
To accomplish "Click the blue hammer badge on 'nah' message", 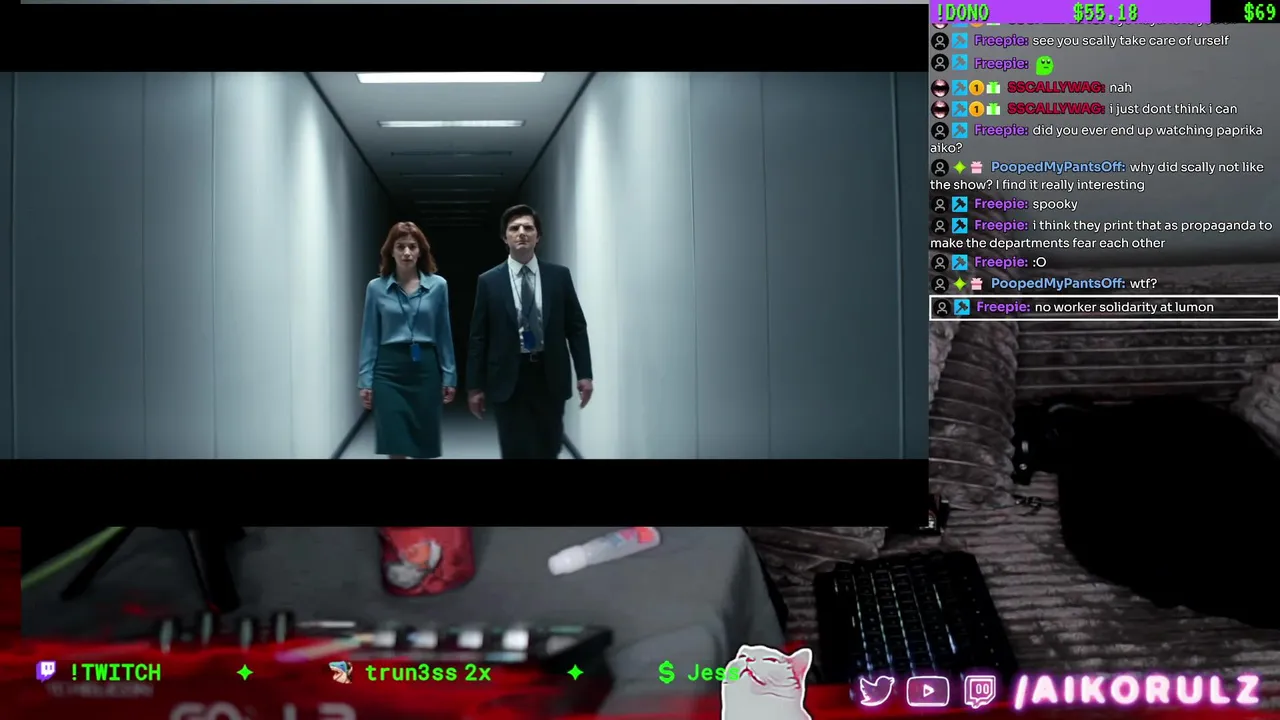I will 959,87.
